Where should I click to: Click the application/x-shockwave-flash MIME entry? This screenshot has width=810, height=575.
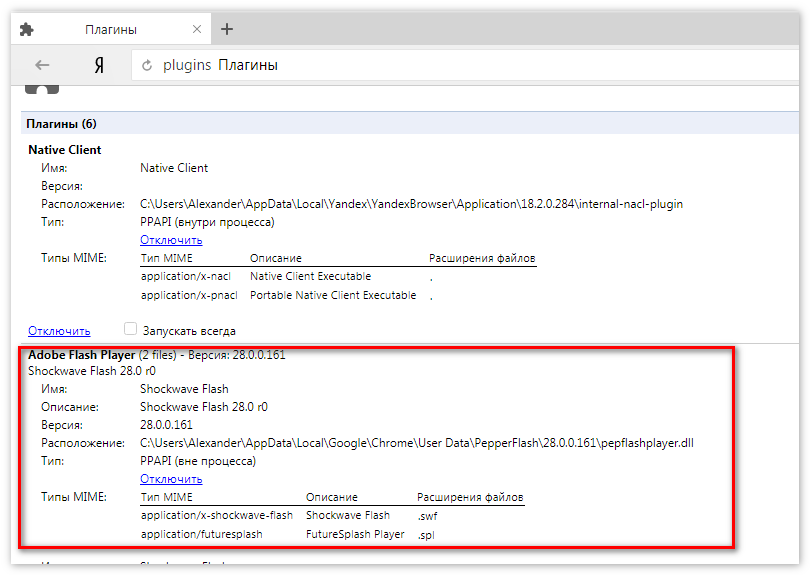pyautogui.click(x=217, y=516)
